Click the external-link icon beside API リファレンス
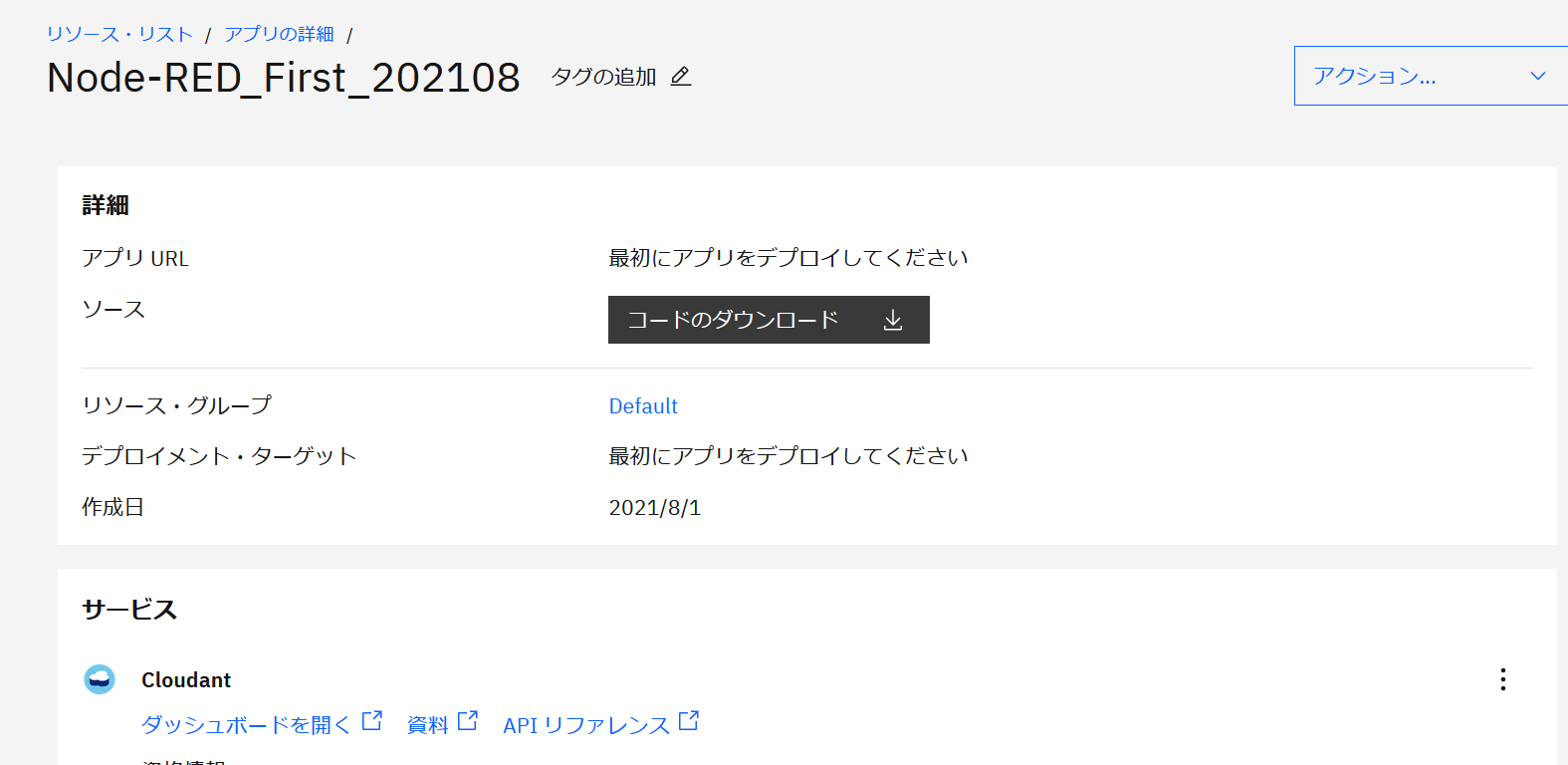Viewport: 1568px width, 765px height. (x=688, y=718)
